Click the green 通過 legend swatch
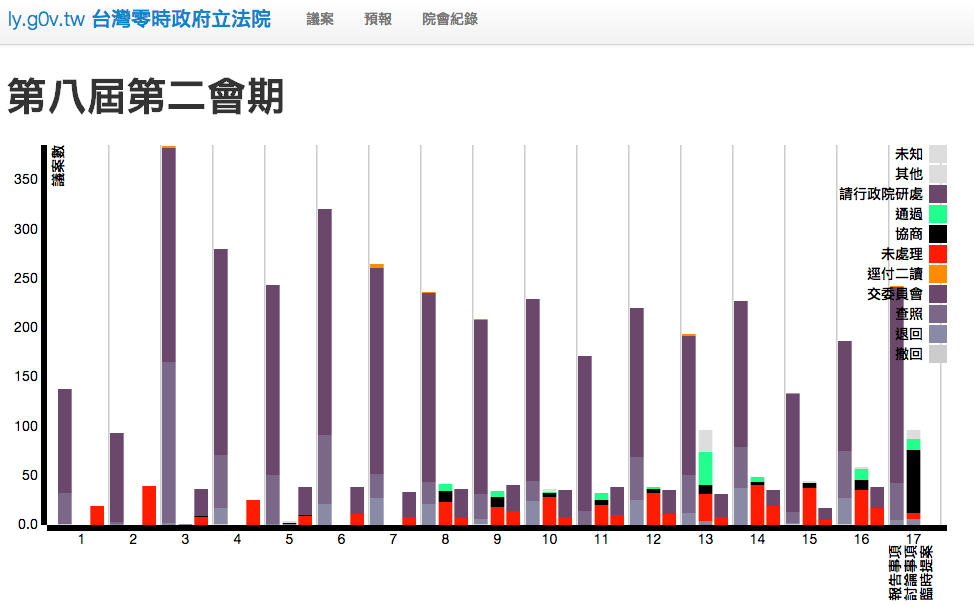Screen dimensions: 974x607 tap(937, 214)
